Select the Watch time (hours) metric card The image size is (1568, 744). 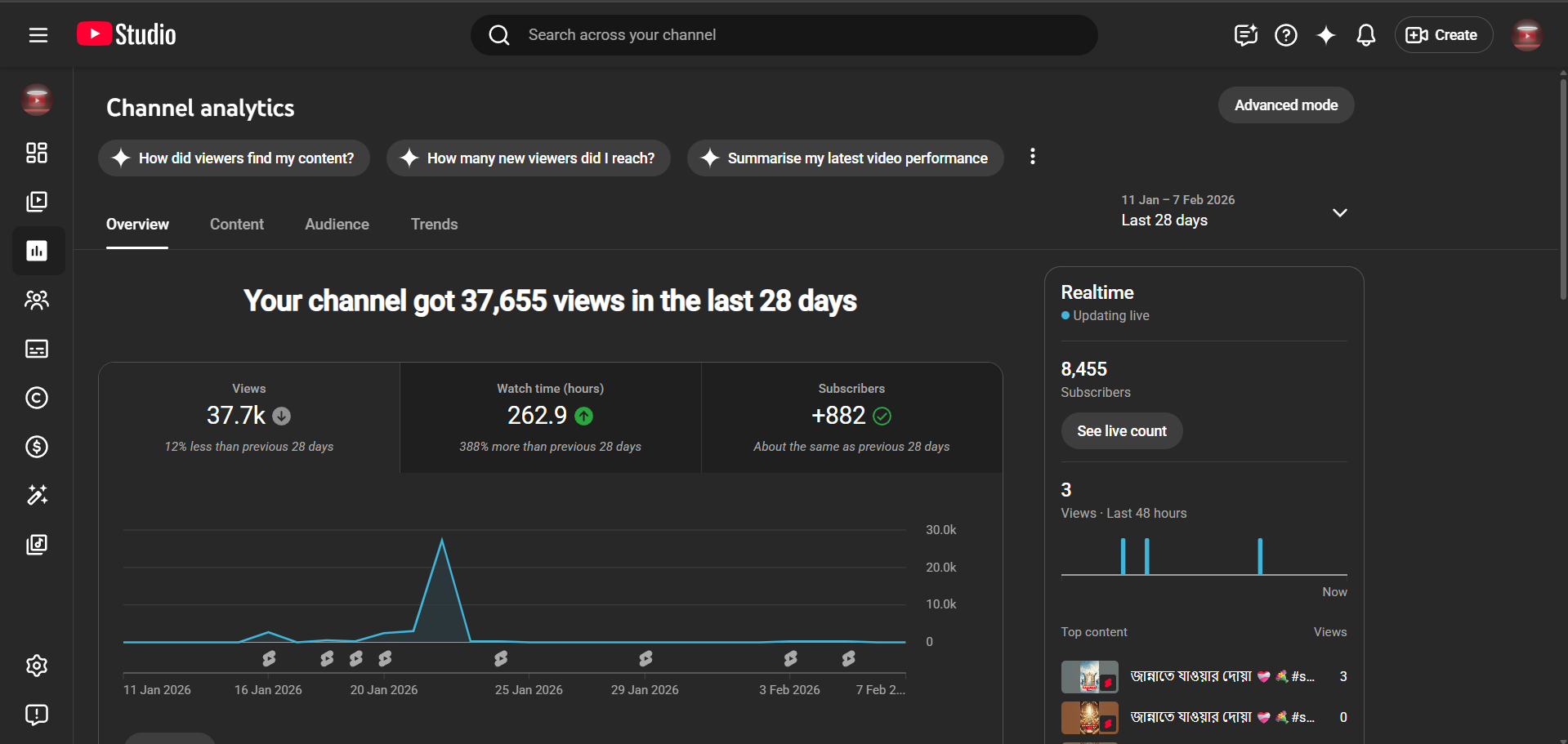point(550,417)
